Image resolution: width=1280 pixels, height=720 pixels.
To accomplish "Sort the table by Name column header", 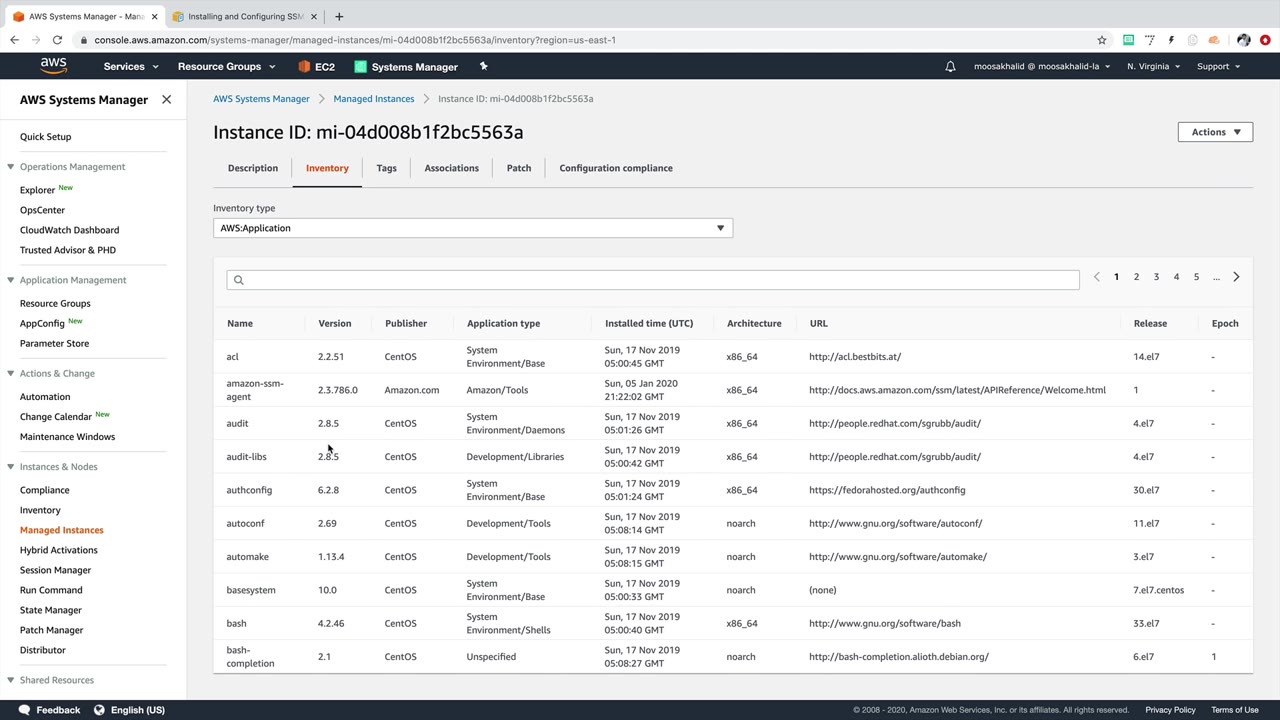I will (x=240, y=324).
